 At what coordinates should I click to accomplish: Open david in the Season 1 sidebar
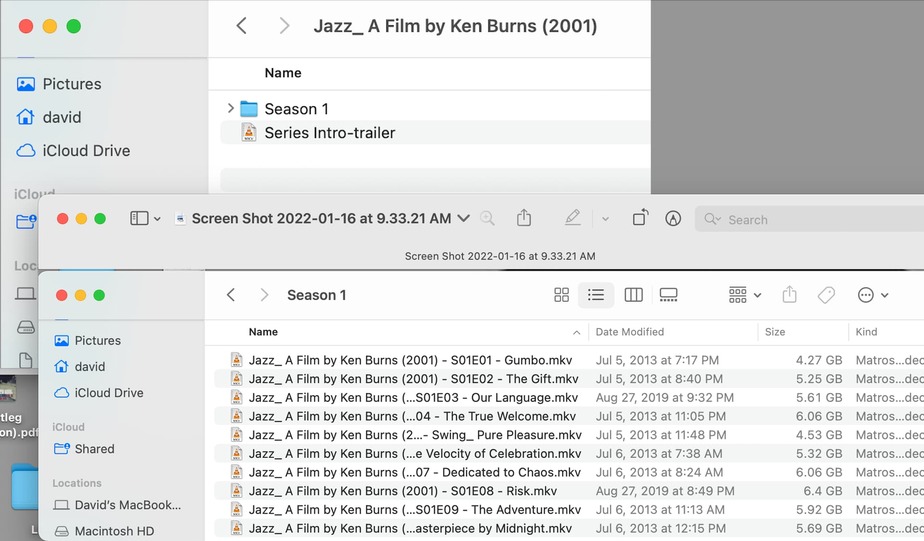tap(80, 367)
